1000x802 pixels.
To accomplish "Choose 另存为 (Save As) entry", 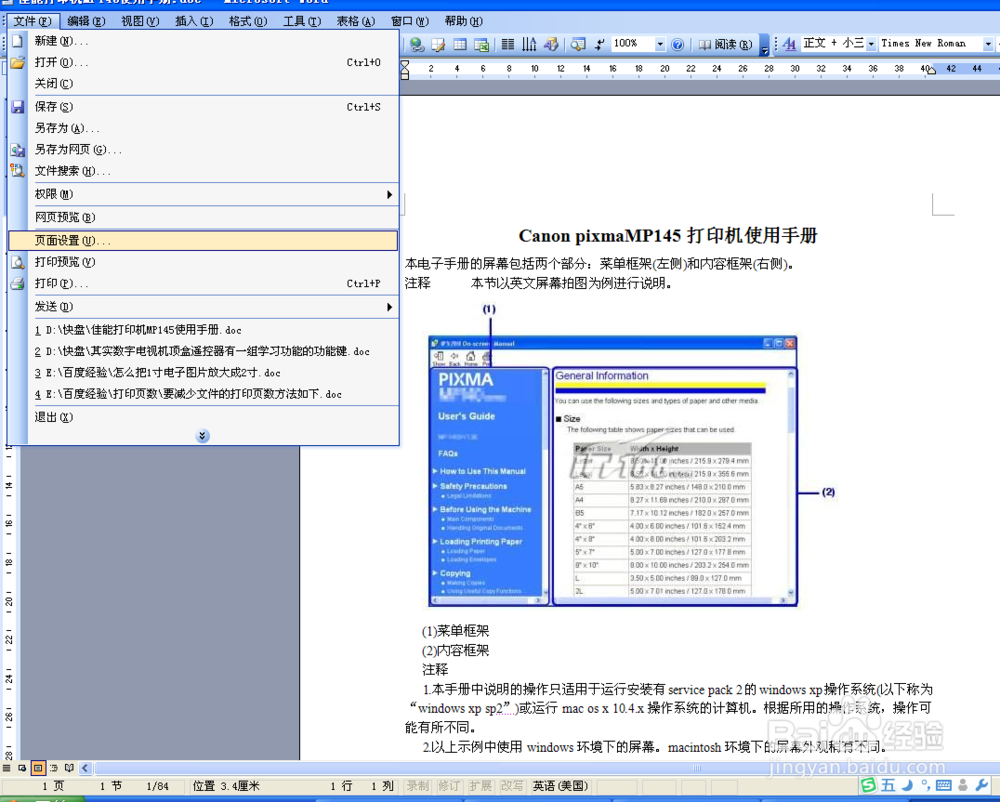I will click(x=203, y=128).
